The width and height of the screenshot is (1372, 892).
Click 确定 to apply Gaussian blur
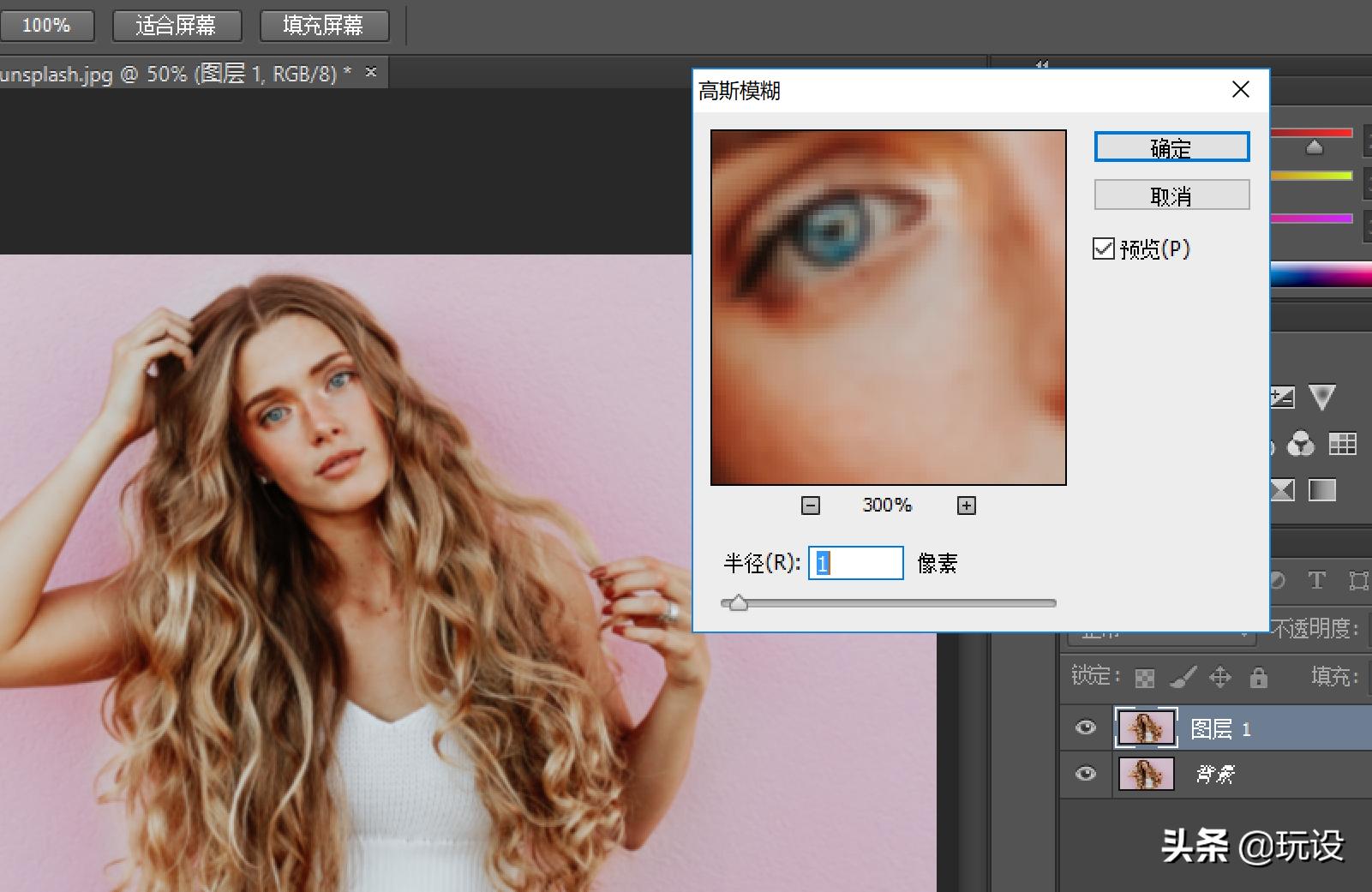click(x=1171, y=147)
